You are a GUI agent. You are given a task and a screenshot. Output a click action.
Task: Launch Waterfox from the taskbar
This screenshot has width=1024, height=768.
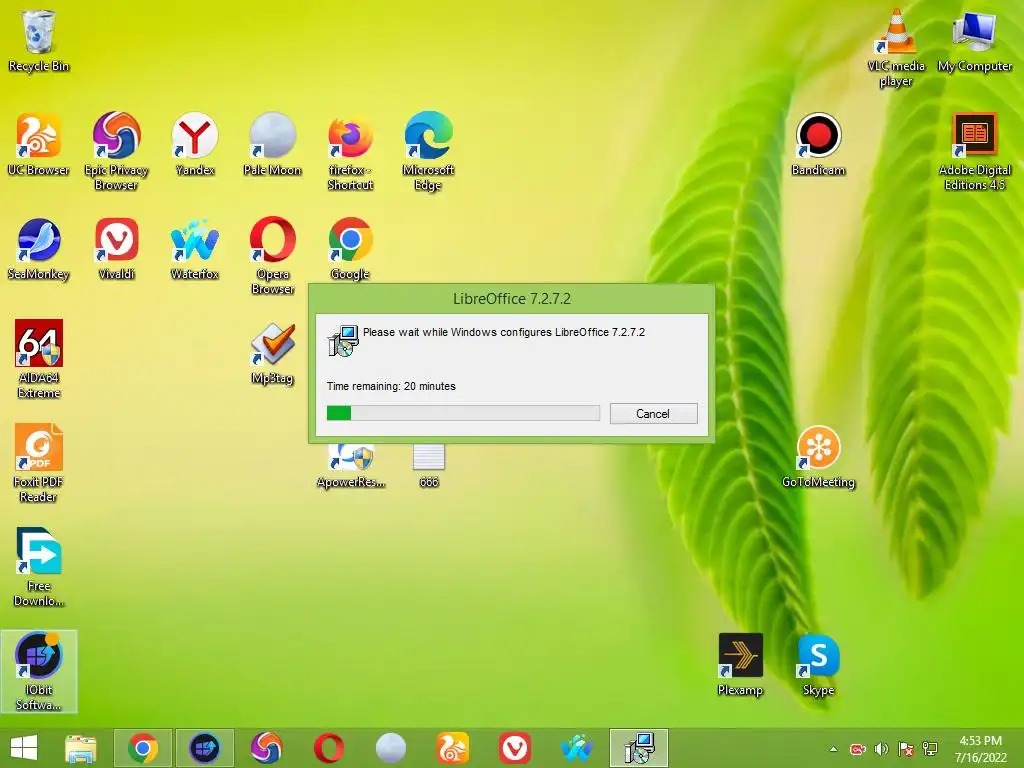[x=577, y=748]
